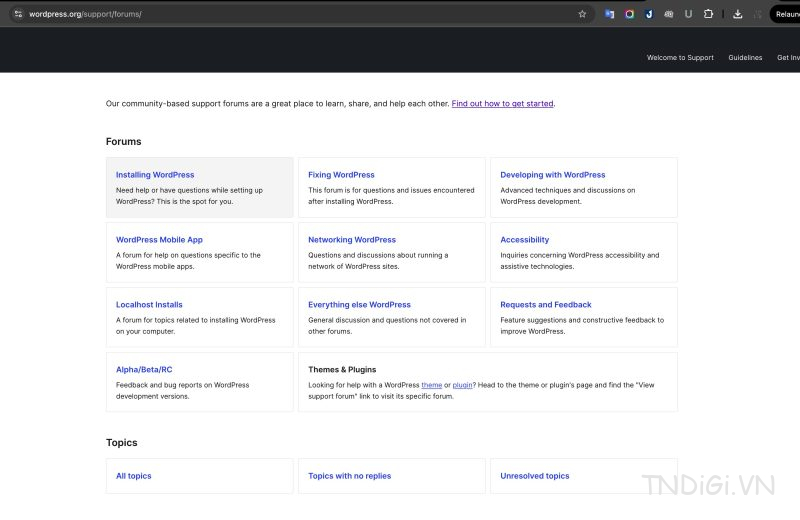Open Welcome to Support menu item
Screen dimensions: 800x520
click(680, 58)
